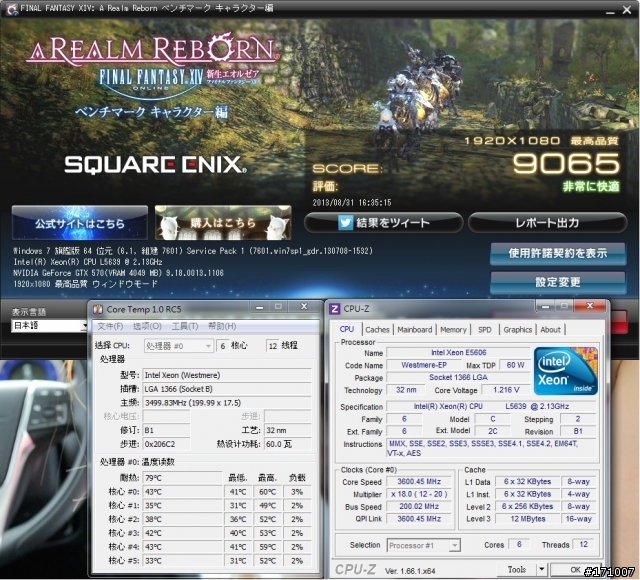This screenshot has height=580, width=640.
Task: Click the Max TDP 60 W value
Action: coord(515,365)
